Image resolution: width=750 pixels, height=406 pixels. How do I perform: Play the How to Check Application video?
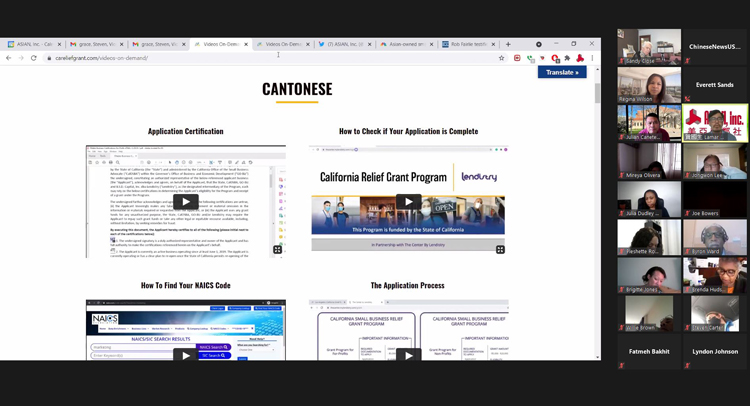pyautogui.click(x=408, y=201)
